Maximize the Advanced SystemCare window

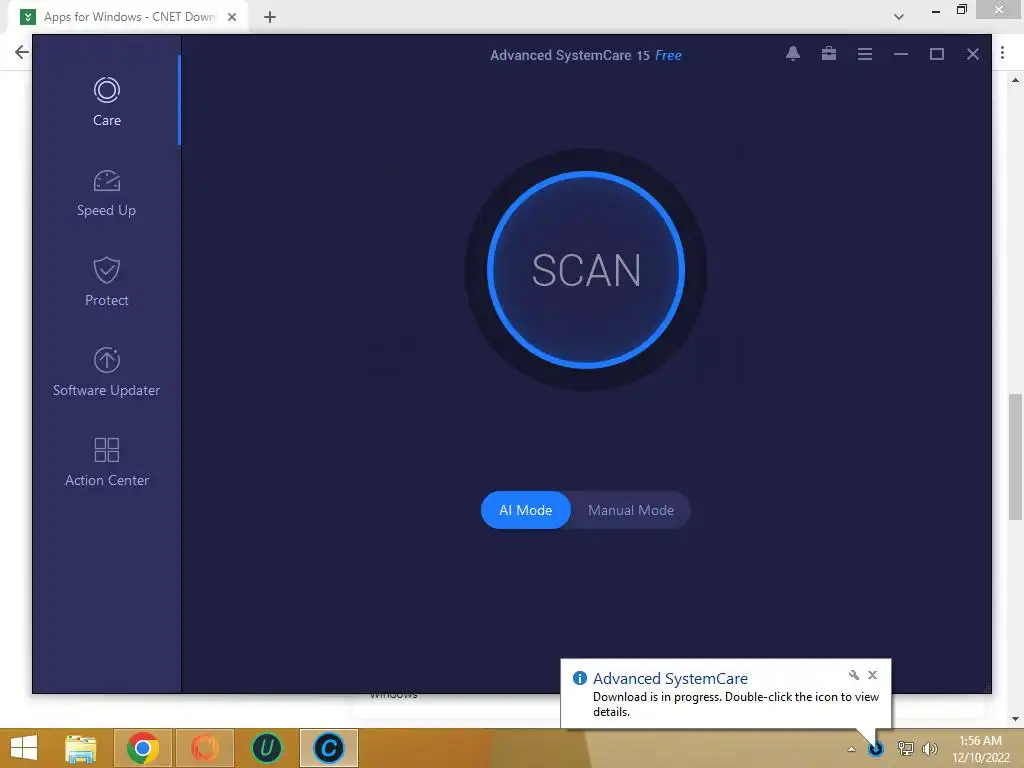point(936,54)
